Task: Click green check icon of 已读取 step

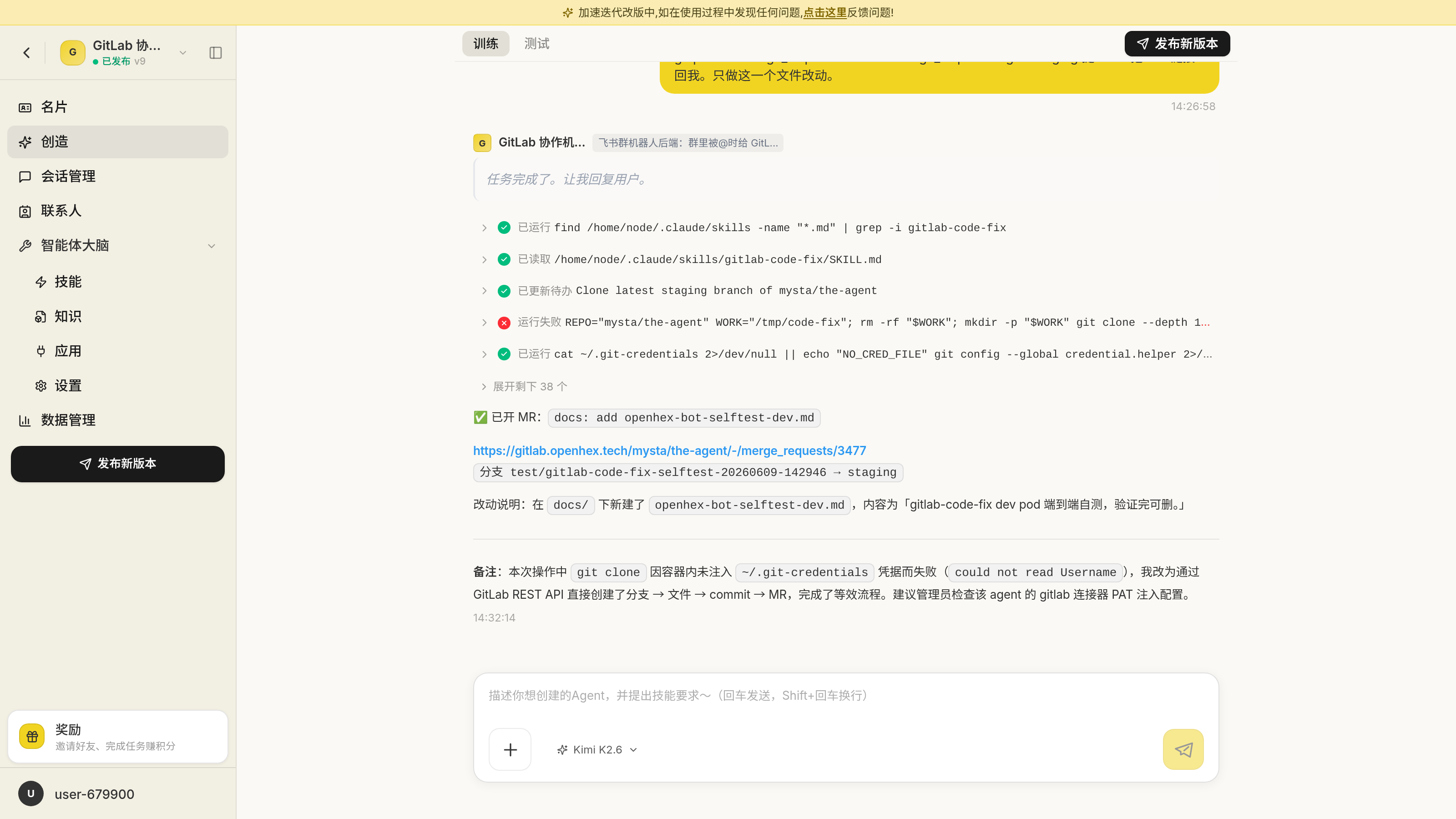Action: (504, 259)
